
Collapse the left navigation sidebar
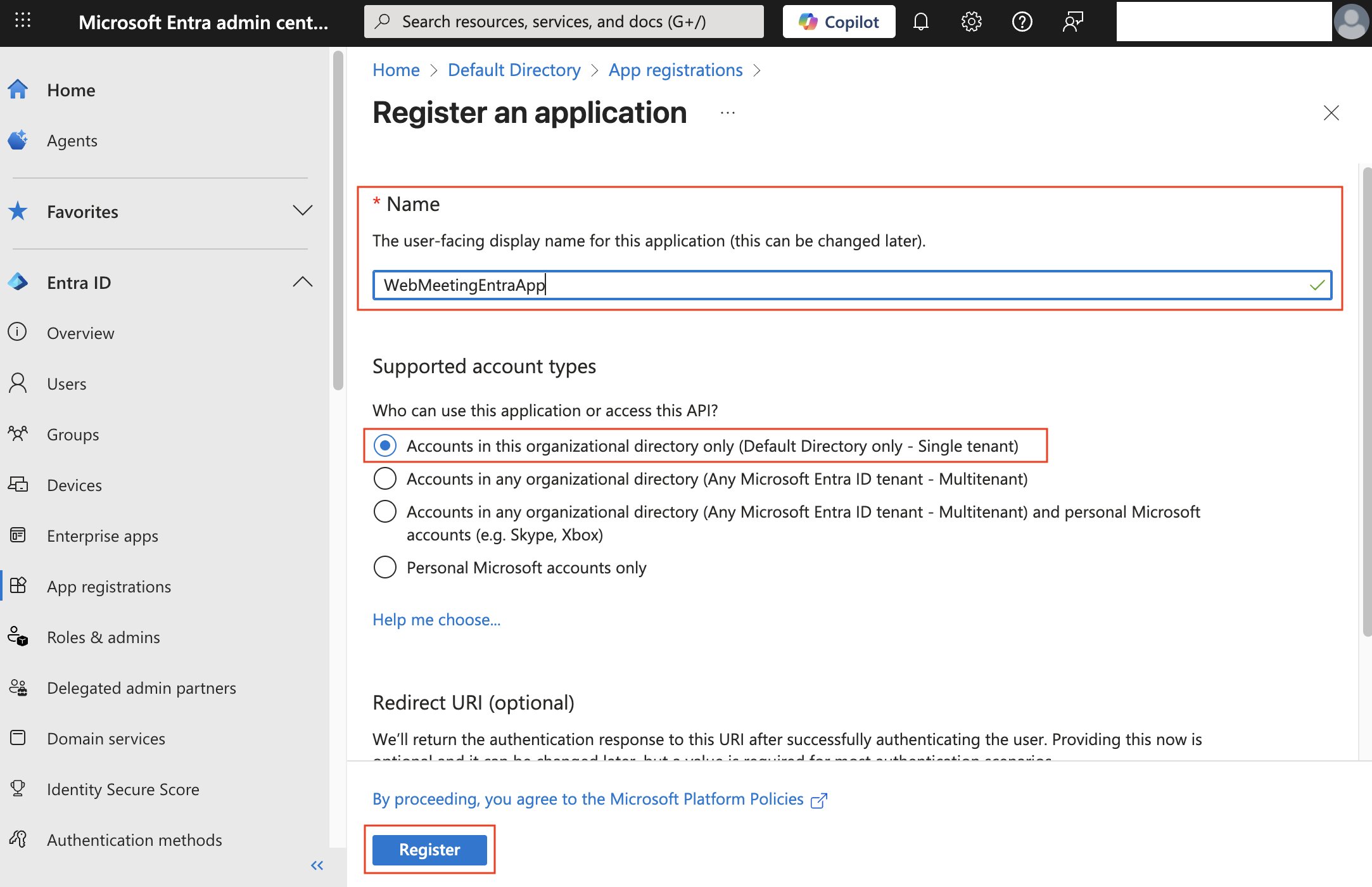(317, 865)
